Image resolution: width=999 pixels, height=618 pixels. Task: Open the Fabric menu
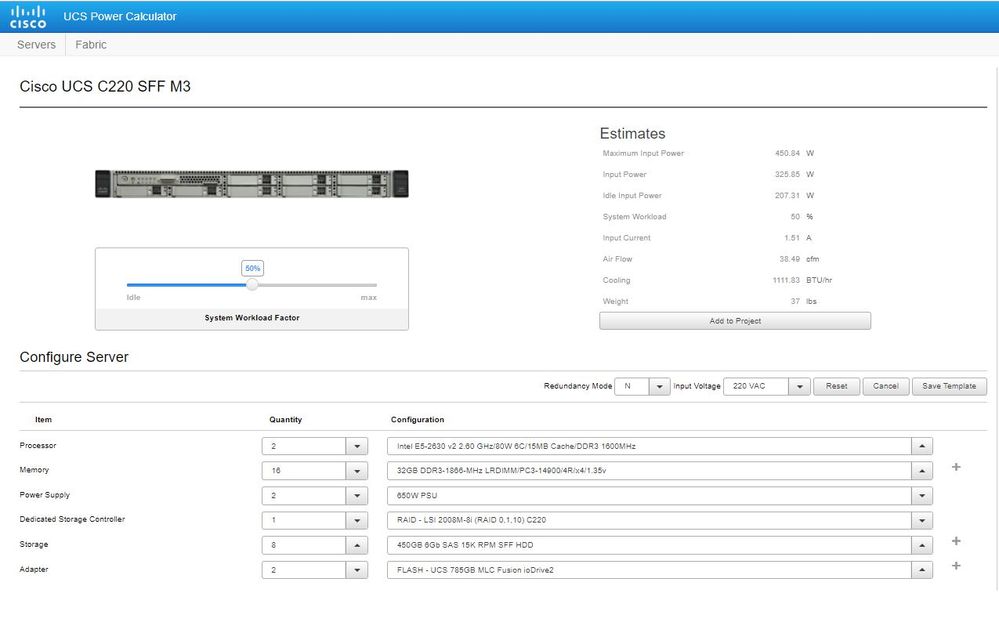pos(91,45)
